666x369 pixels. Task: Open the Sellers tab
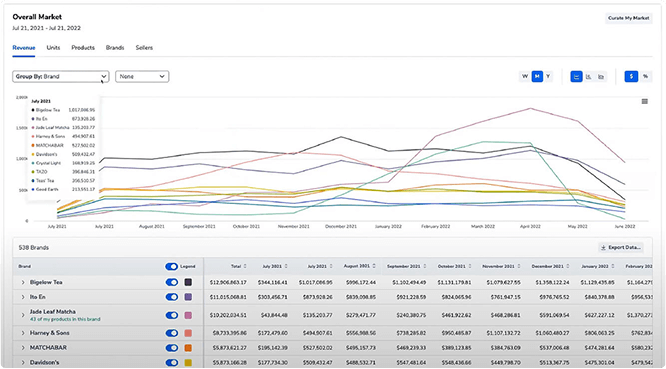coord(144,48)
